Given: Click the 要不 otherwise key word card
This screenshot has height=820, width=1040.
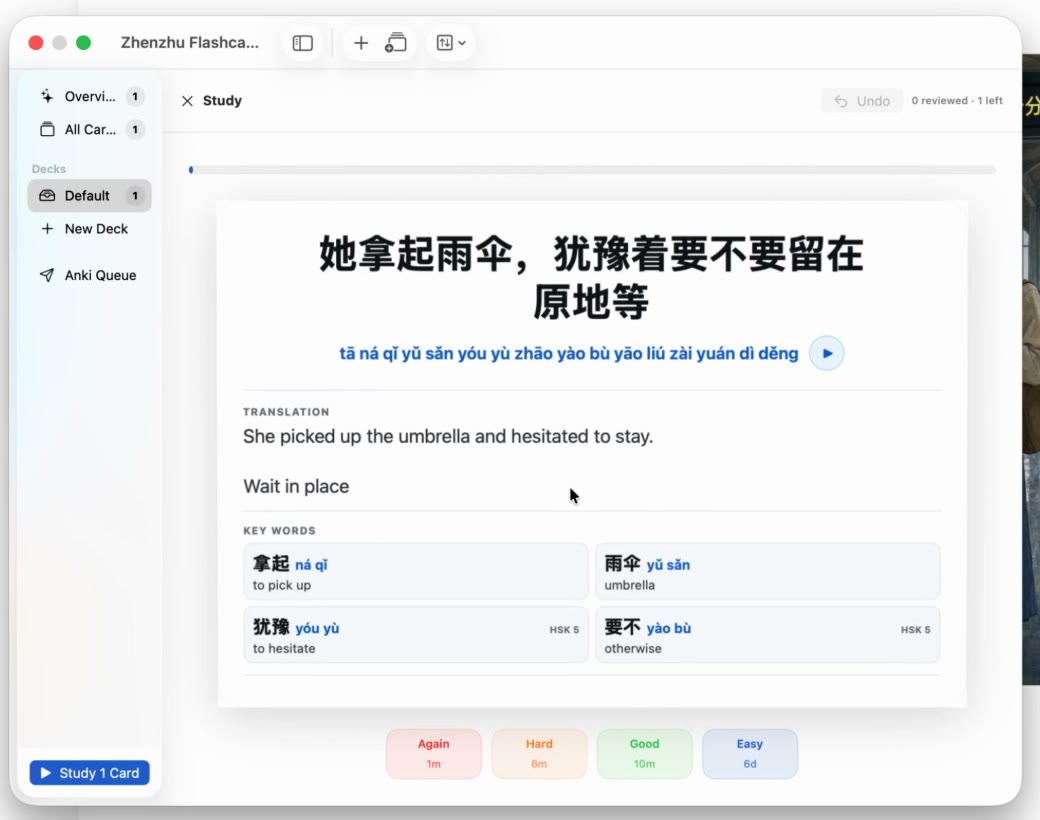Looking at the screenshot, I should [x=767, y=635].
